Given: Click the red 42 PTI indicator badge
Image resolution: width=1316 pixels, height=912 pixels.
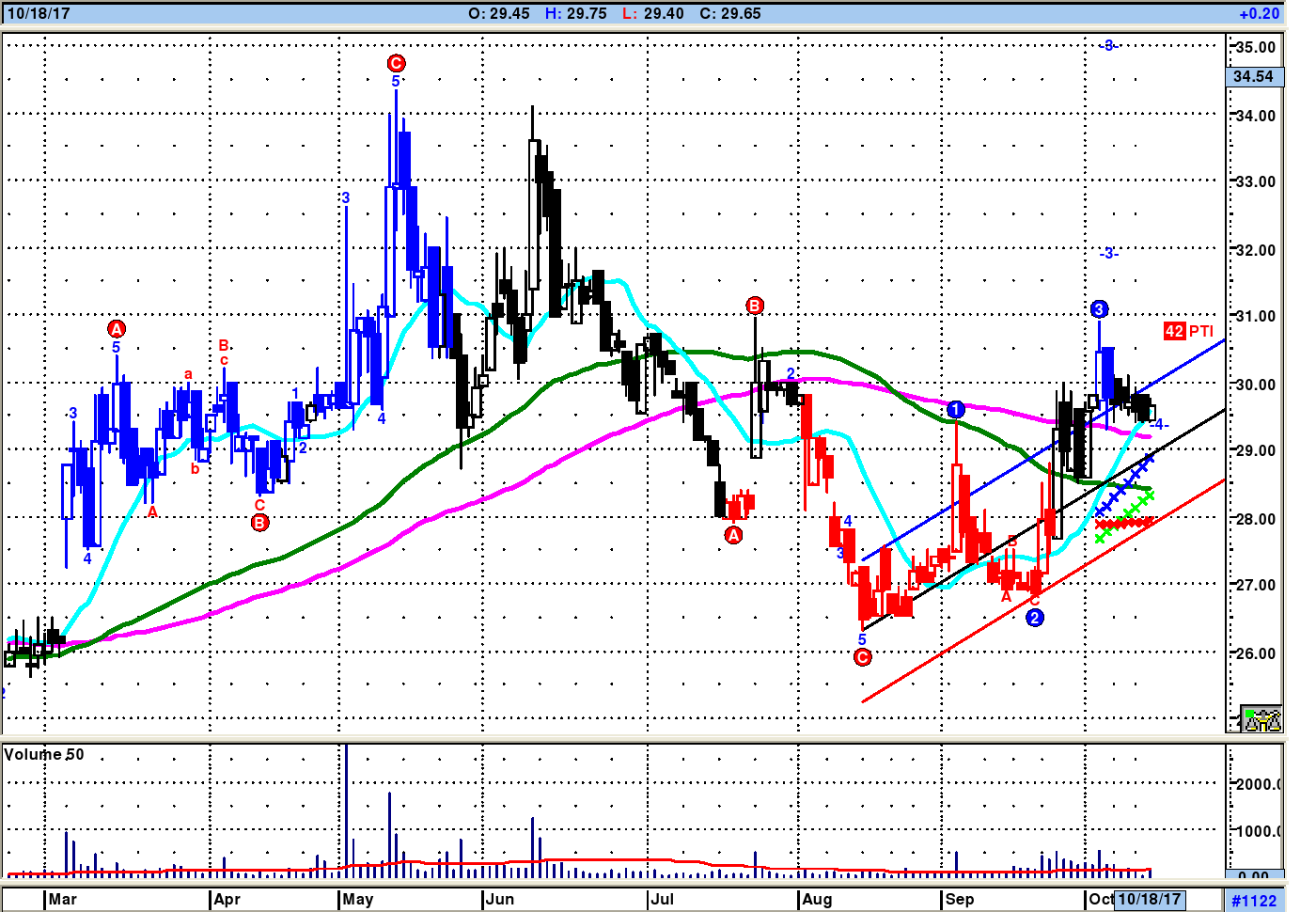Looking at the screenshot, I should point(1188,331).
